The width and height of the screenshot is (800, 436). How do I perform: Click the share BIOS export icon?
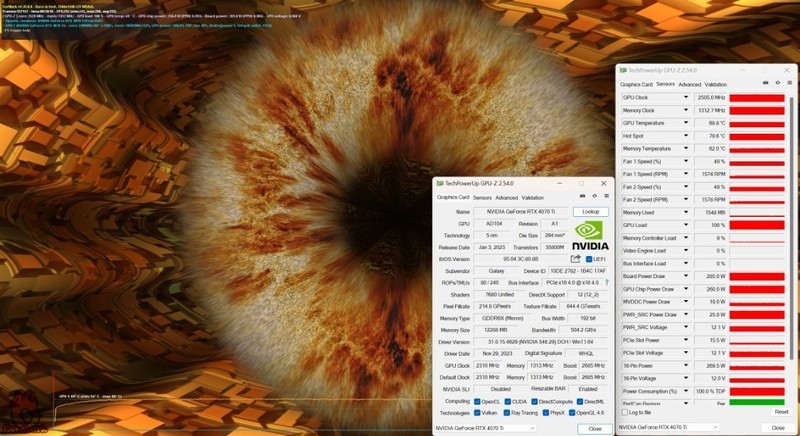click(576, 258)
